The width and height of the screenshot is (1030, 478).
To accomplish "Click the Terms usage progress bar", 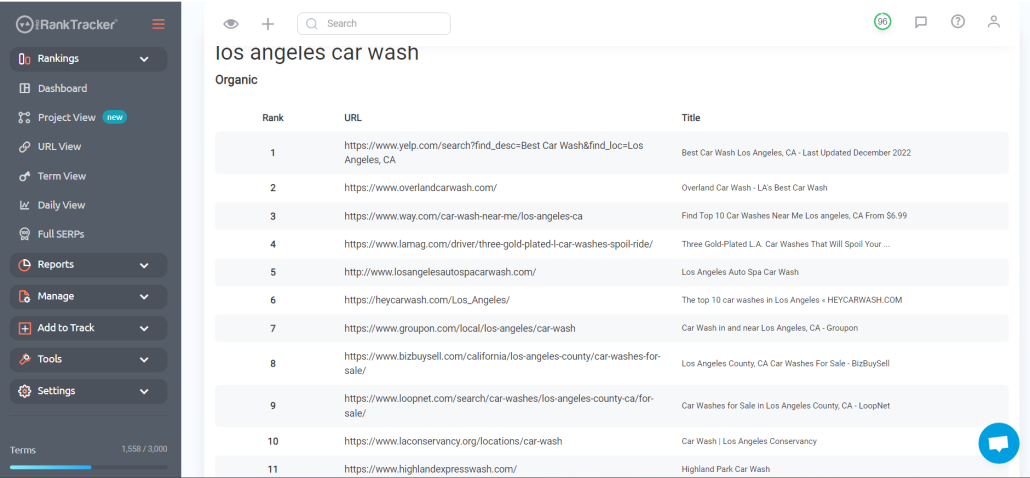I will tap(89, 467).
